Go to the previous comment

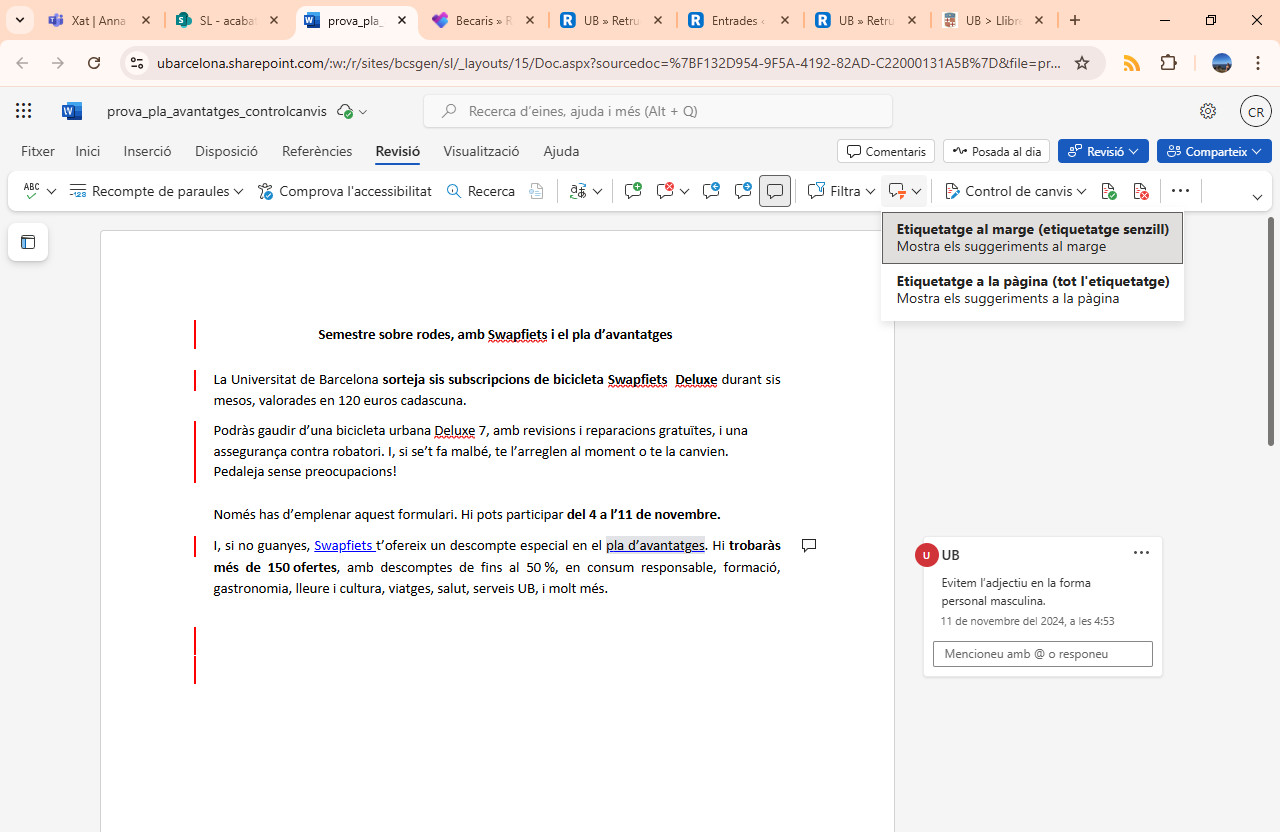tap(711, 191)
